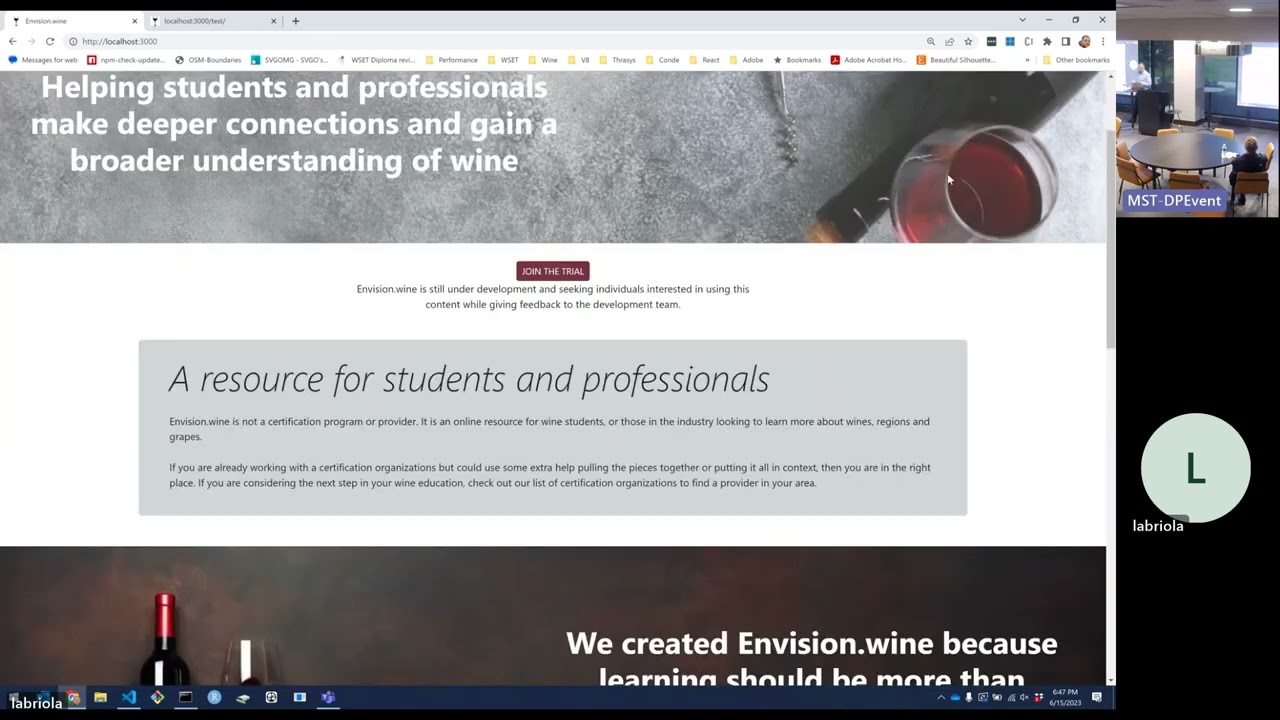This screenshot has width=1280, height=720.
Task: Open File Explorer from the taskbar
Action: pos(100,697)
